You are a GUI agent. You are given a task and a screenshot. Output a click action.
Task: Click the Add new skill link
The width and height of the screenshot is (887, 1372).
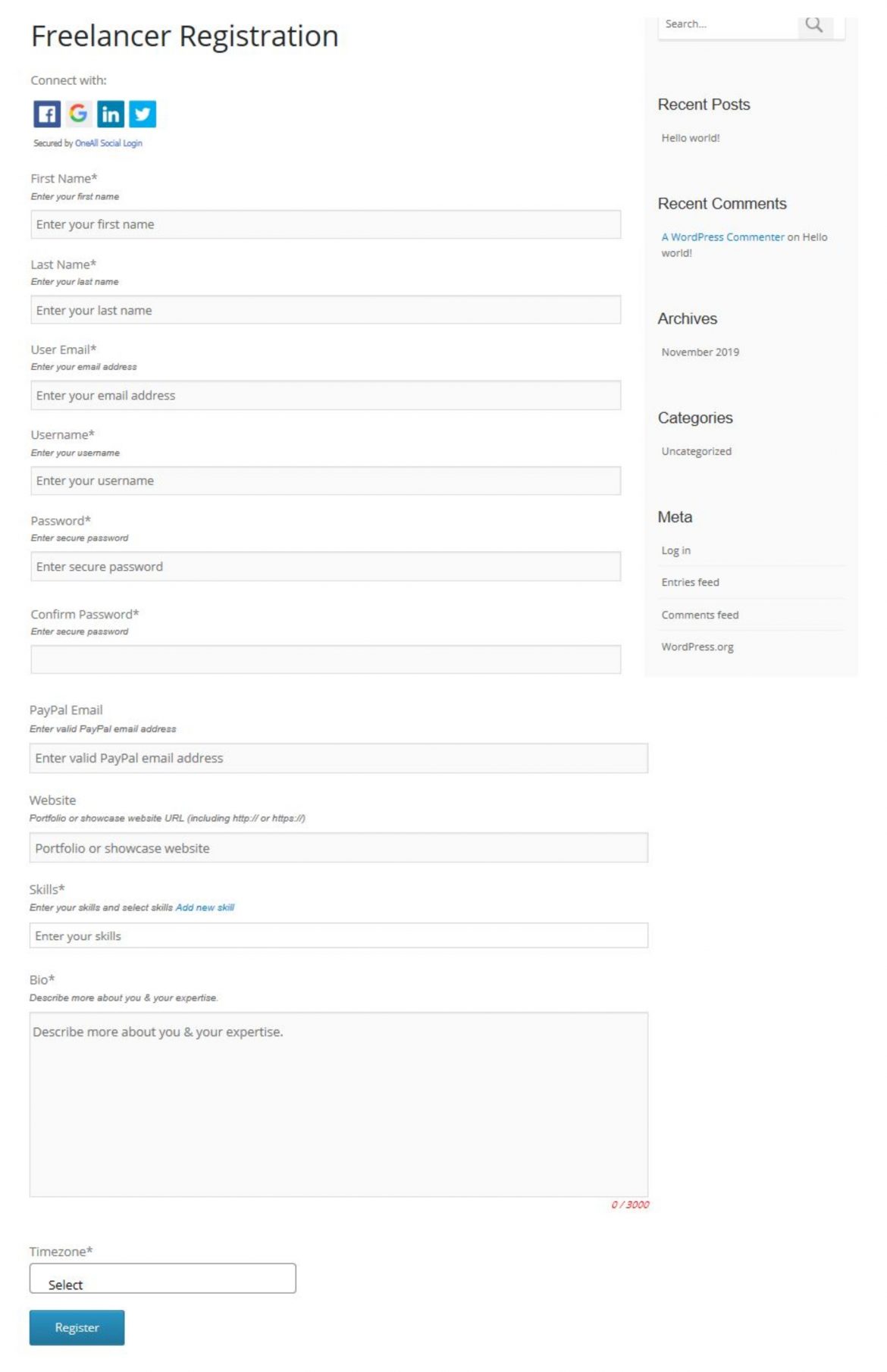(205, 907)
